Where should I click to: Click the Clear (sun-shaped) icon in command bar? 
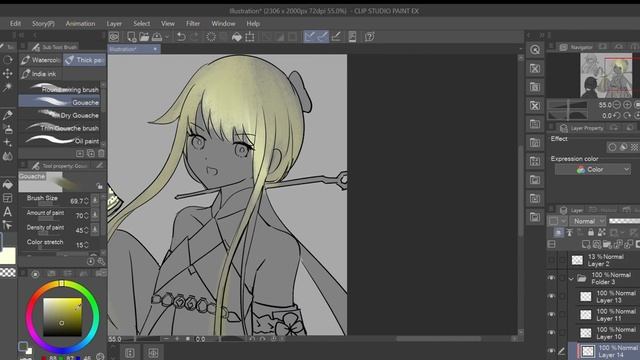211,37
